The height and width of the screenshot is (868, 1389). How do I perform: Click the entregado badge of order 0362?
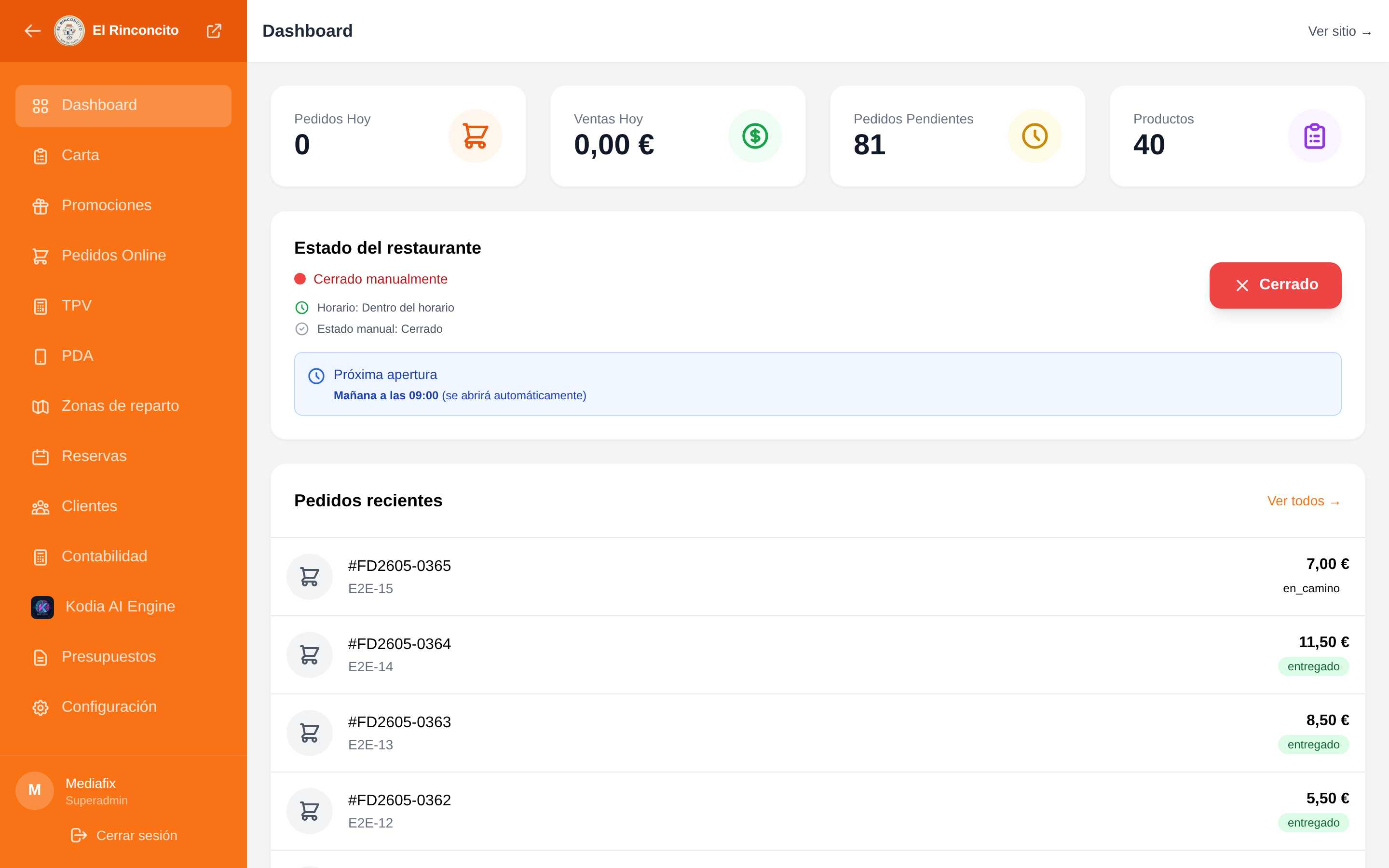click(1313, 823)
